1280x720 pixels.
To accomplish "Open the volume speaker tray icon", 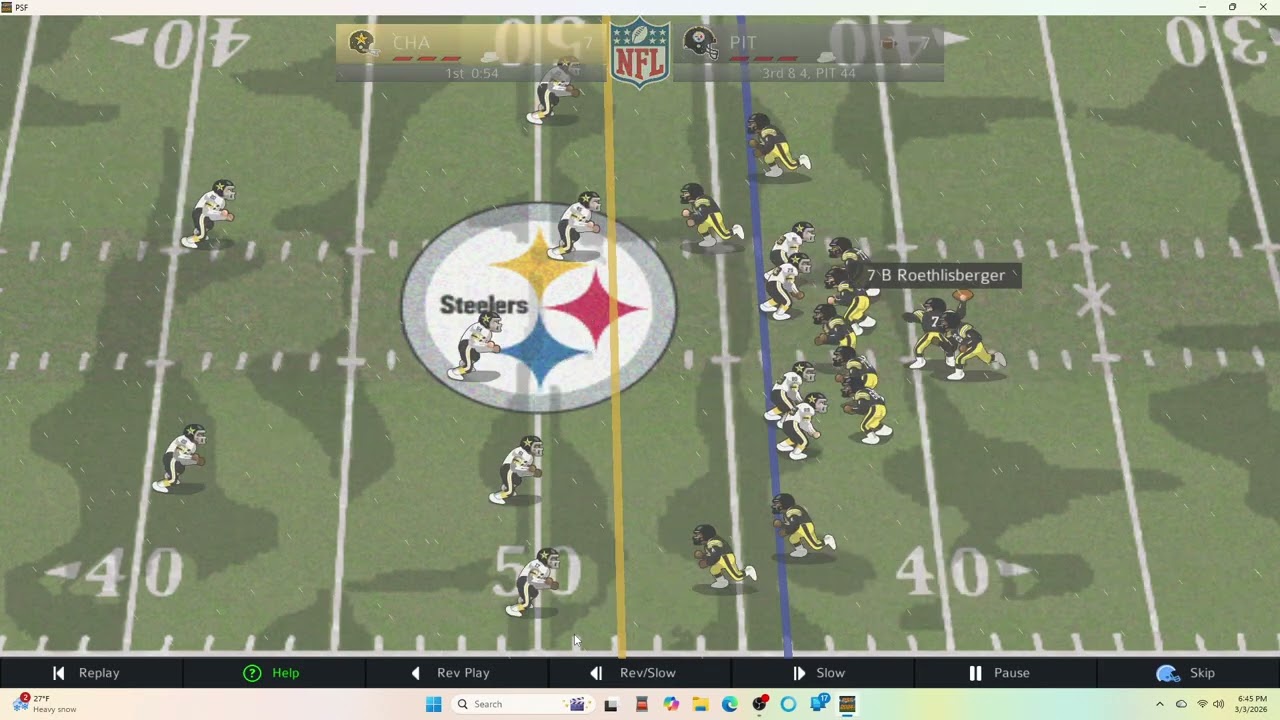I will pyautogui.click(x=1219, y=704).
